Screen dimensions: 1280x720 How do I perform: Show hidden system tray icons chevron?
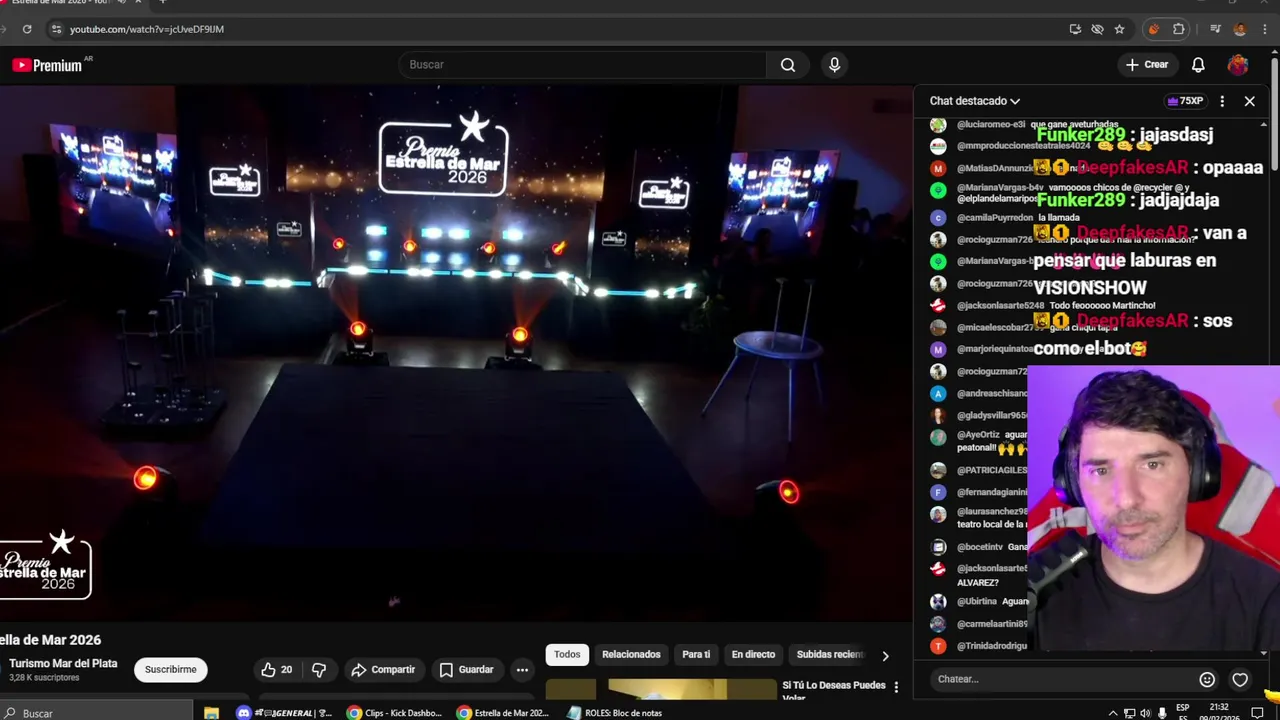tap(1112, 713)
